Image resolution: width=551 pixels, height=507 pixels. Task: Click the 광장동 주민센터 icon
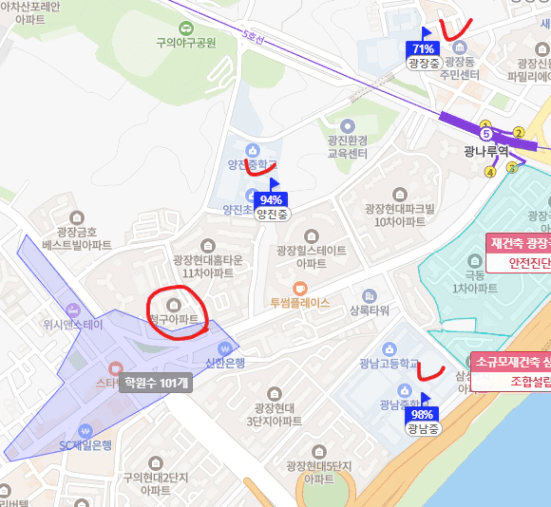click(x=459, y=47)
